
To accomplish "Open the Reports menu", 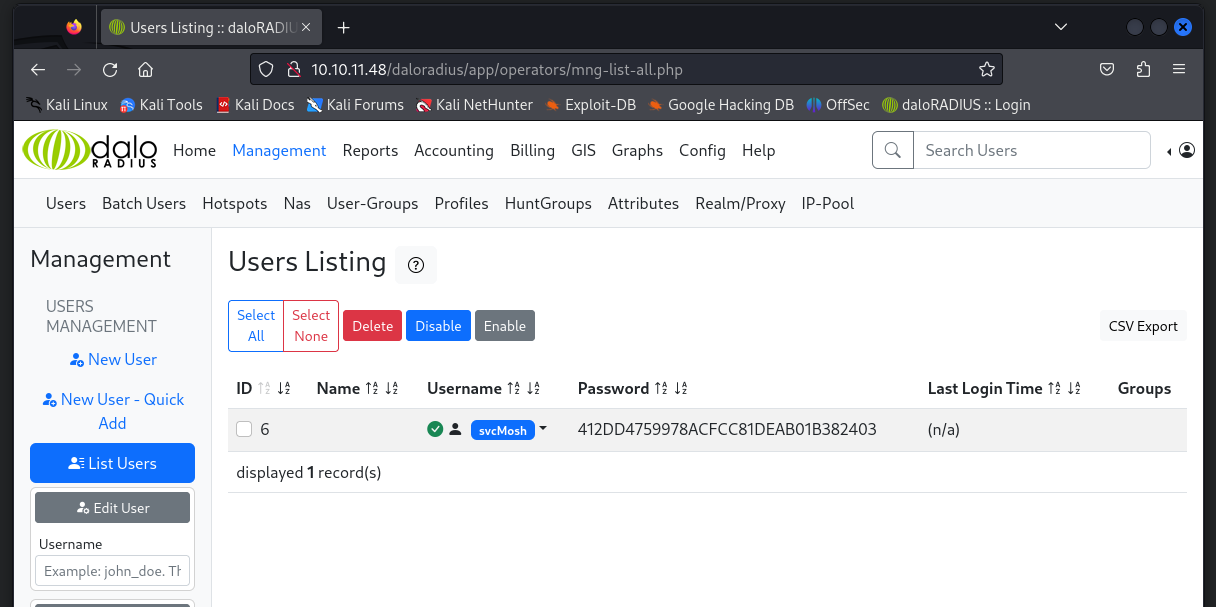I will 370,150.
